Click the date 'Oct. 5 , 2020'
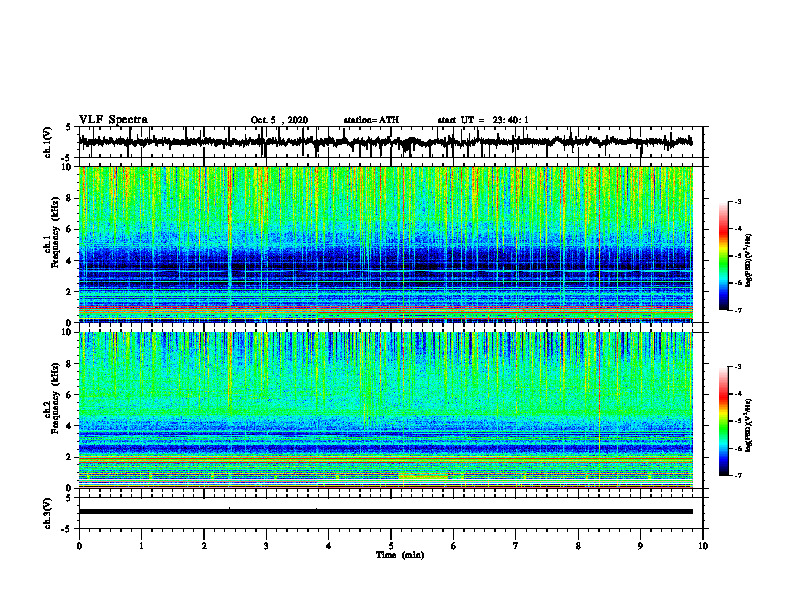 click(279, 120)
